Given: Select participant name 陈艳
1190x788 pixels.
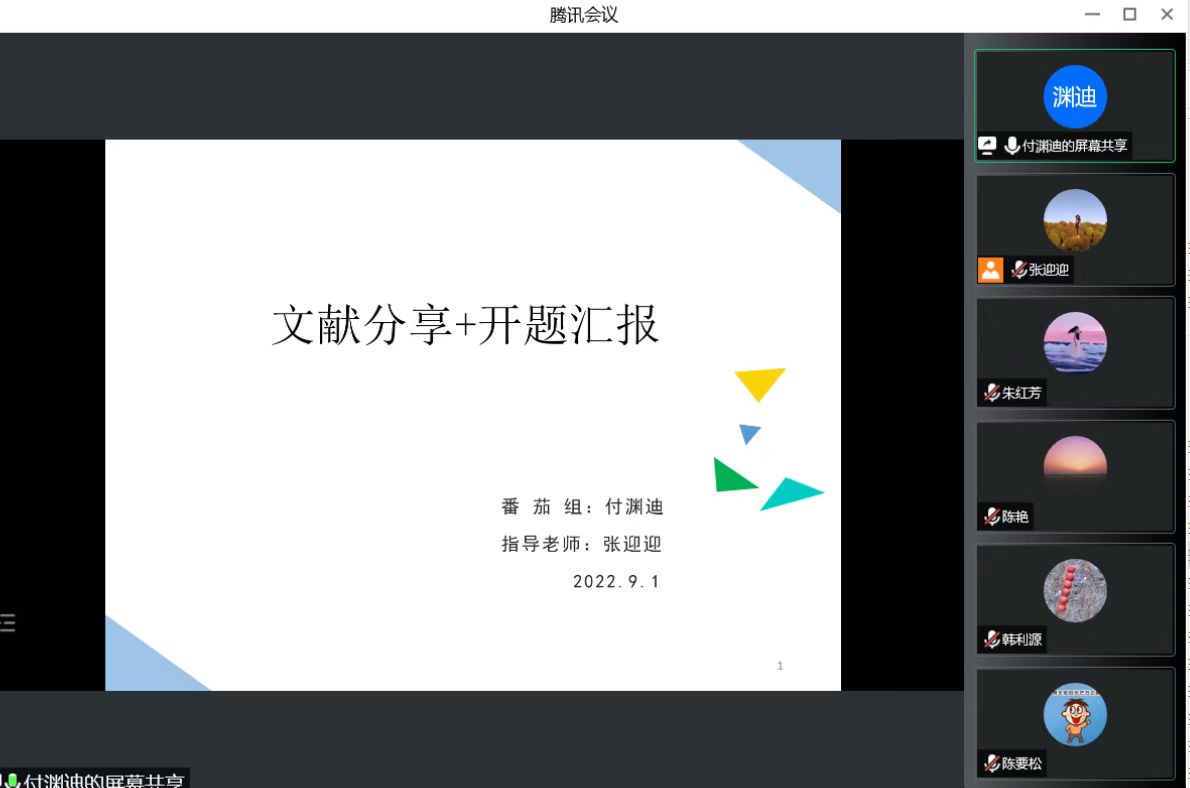Looking at the screenshot, I should (1015, 516).
